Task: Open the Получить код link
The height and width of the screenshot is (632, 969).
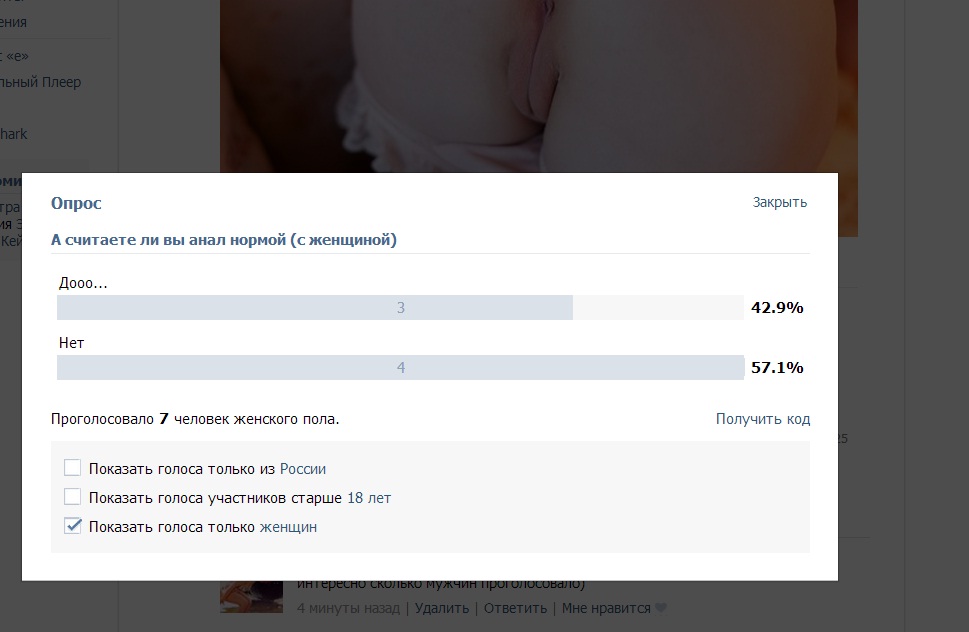Action: click(763, 419)
